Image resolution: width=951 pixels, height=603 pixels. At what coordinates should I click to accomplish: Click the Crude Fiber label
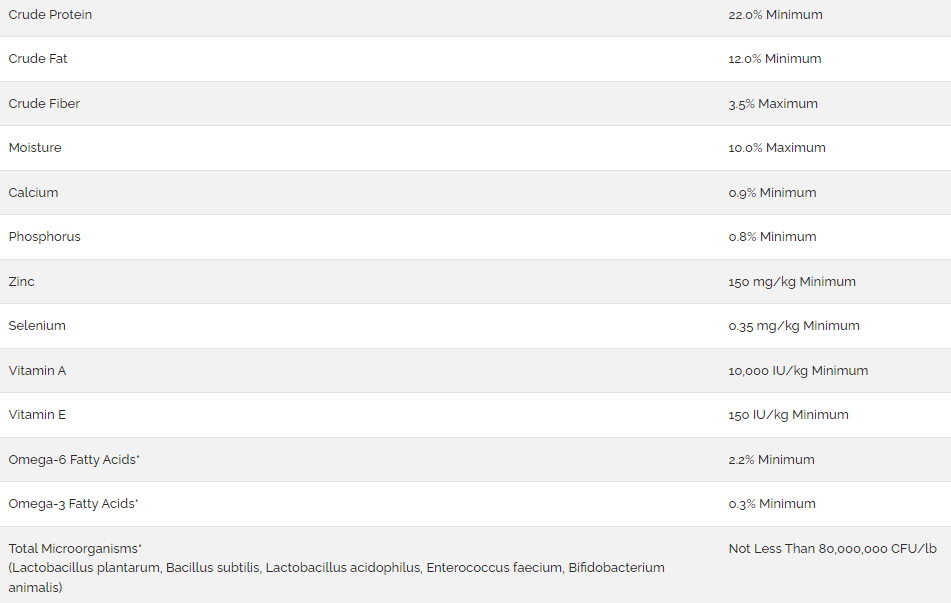44,104
